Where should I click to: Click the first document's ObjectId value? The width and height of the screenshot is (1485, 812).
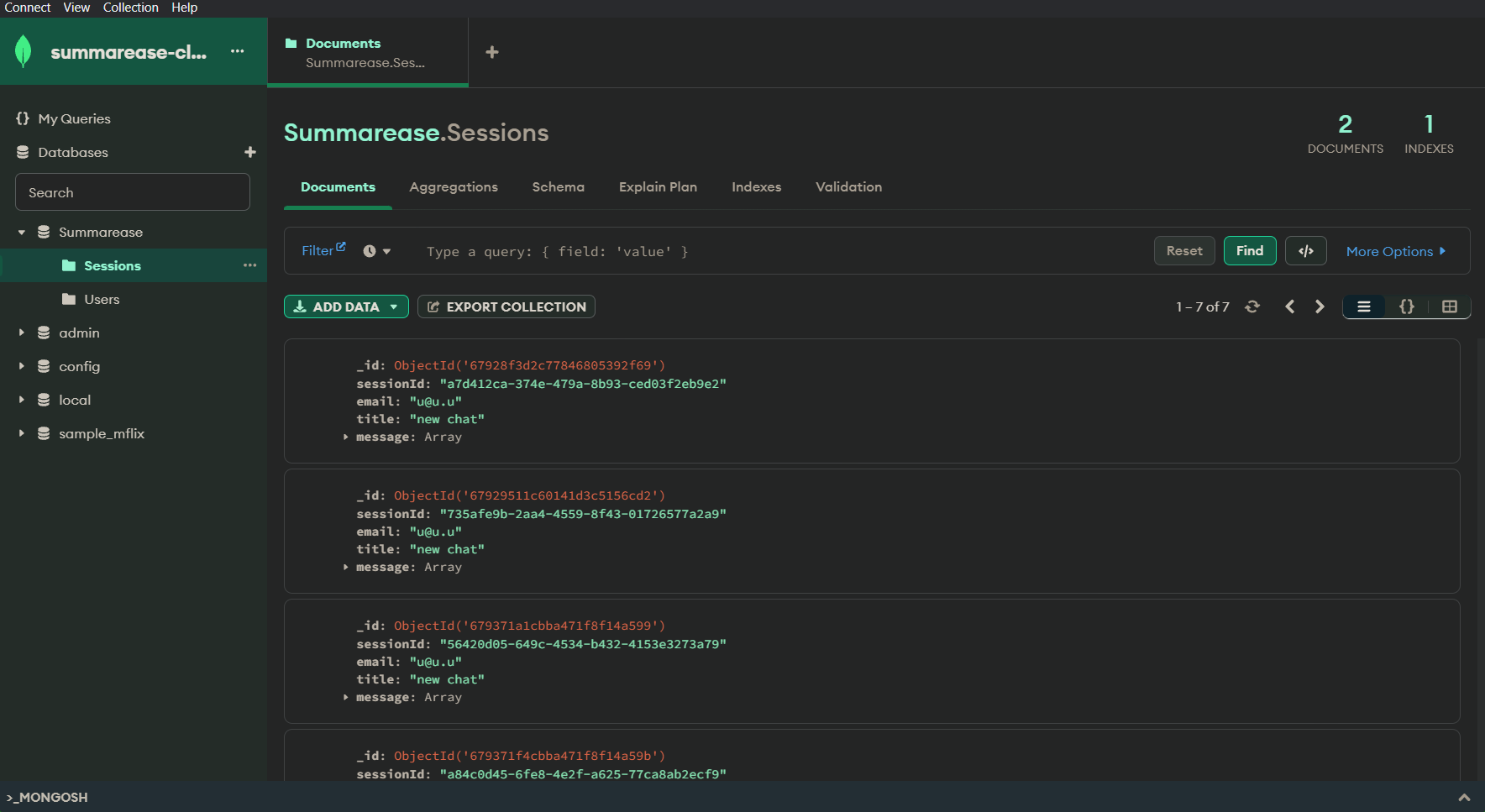(529, 365)
